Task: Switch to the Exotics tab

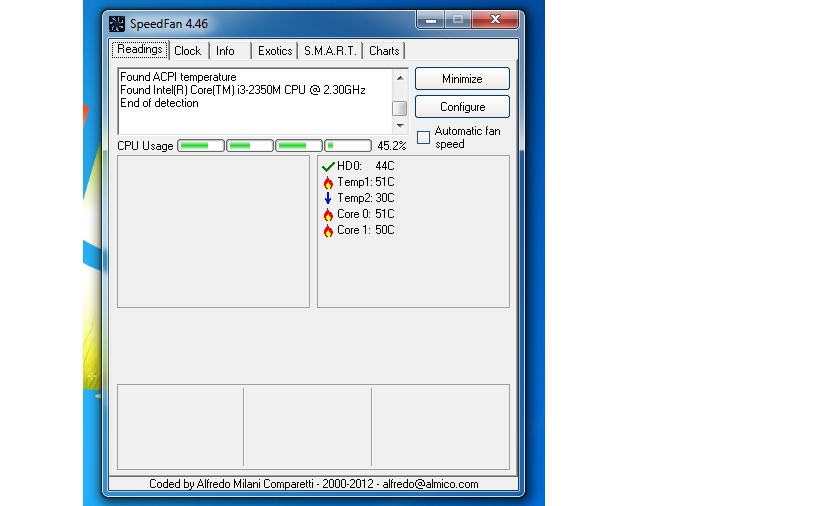Action: (x=275, y=51)
